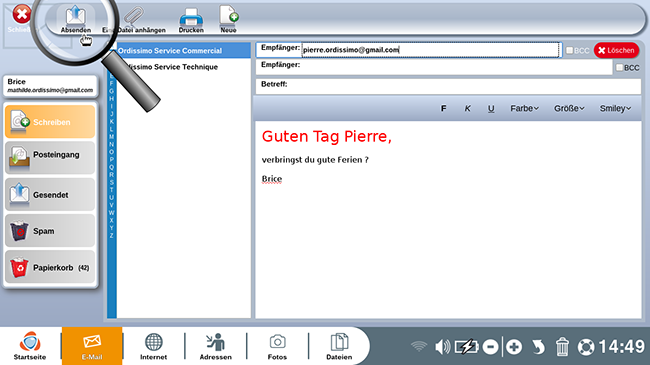Go to the Adressen tab
650x365 pixels.
click(216, 346)
